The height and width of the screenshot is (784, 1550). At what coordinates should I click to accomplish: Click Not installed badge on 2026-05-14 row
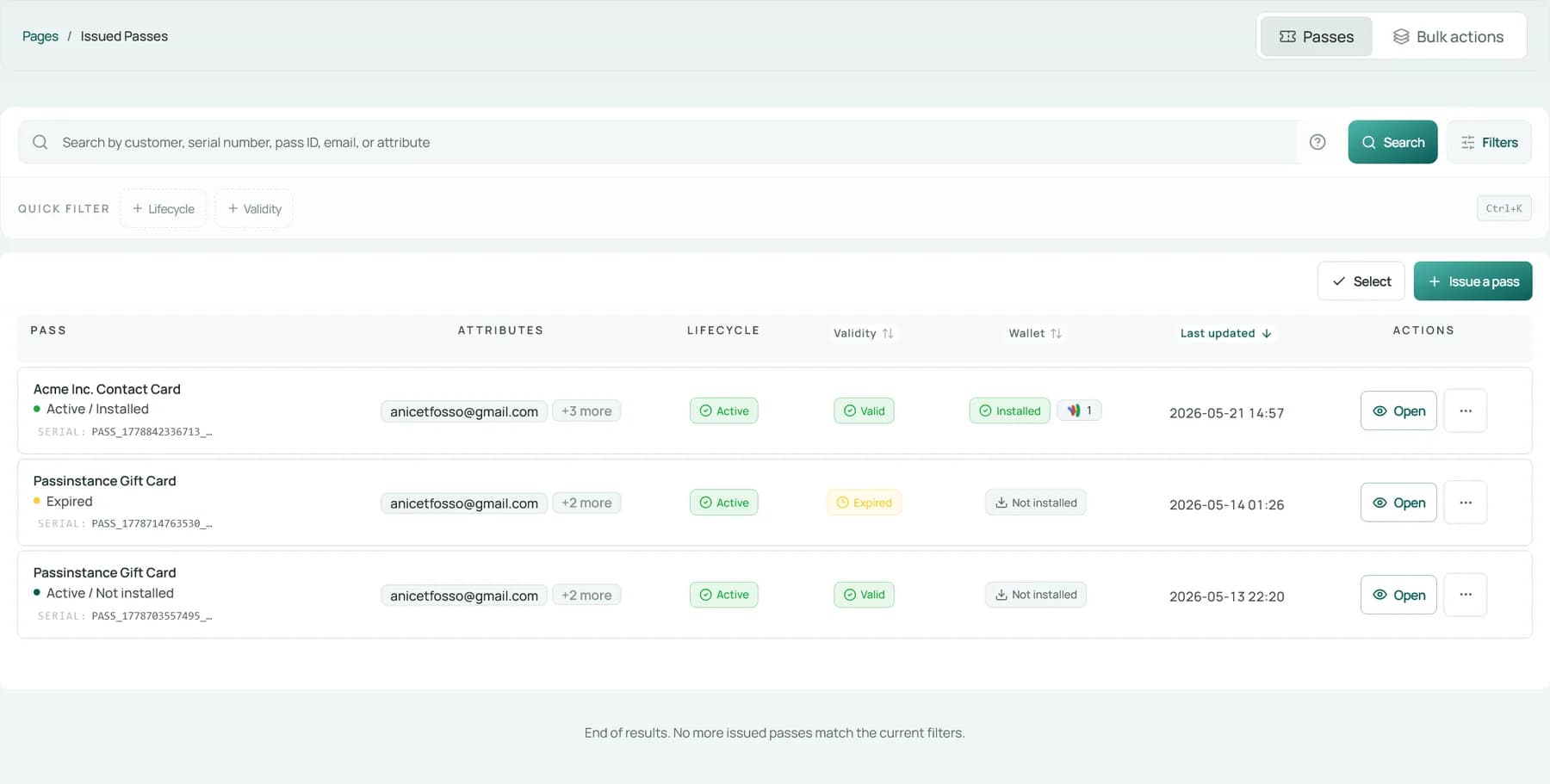pyautogui.click(x=1036, y=503)
